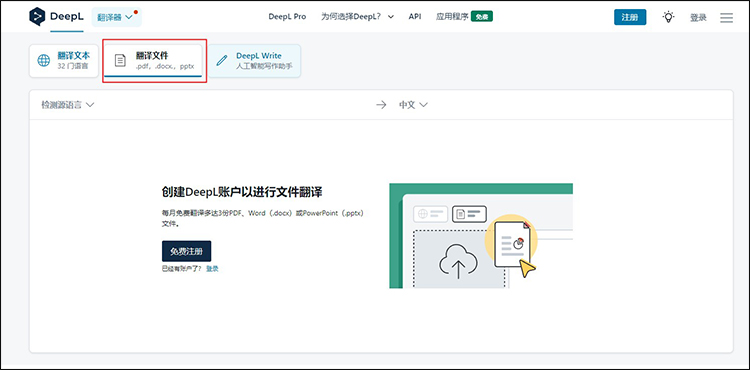Click the pencil icon in the DeepL Write tab
The height and width of the screenshot is (370, 750).
point(221,61)
